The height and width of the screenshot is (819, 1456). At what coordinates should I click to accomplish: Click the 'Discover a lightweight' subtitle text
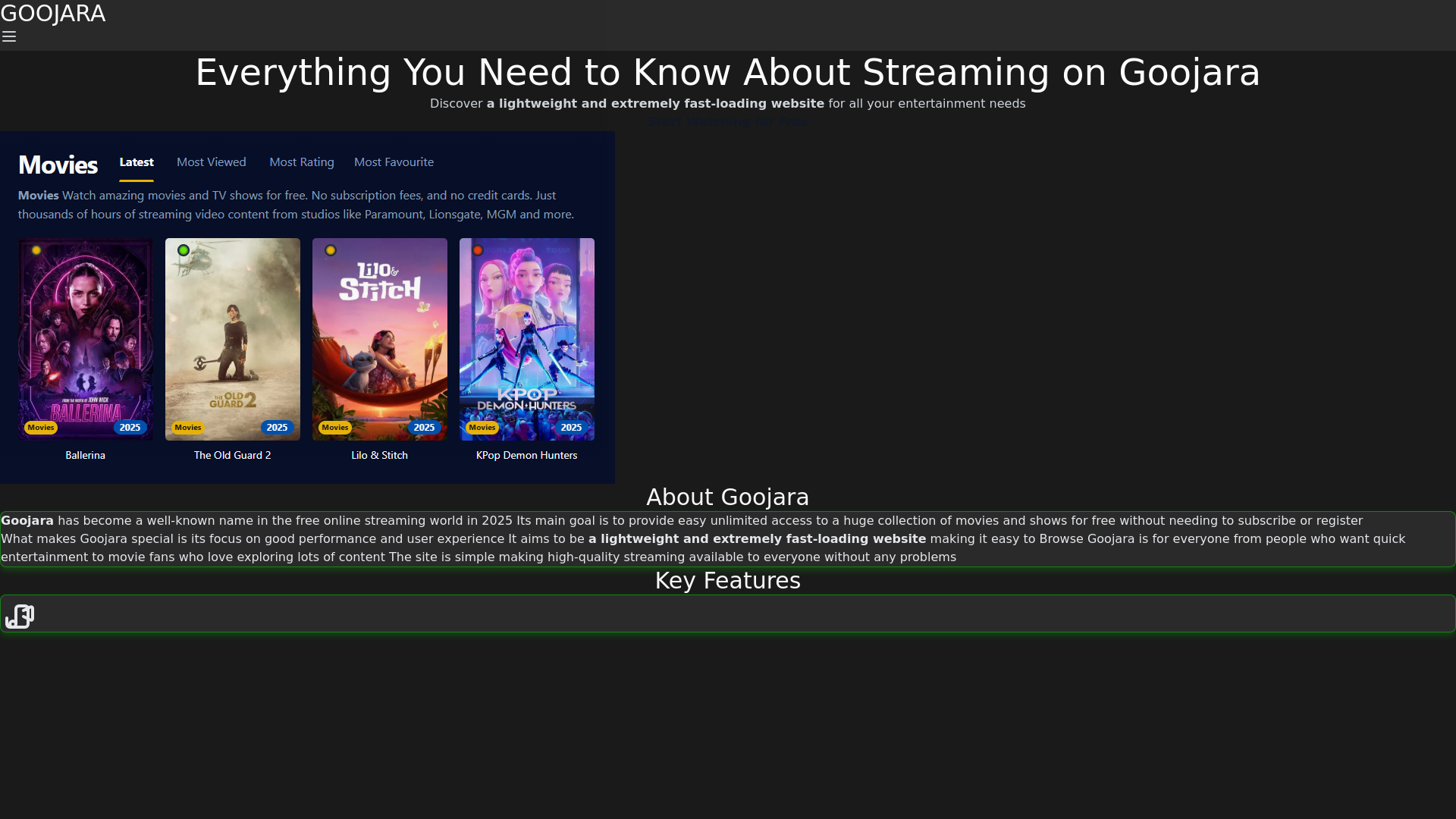pos(728,104)
